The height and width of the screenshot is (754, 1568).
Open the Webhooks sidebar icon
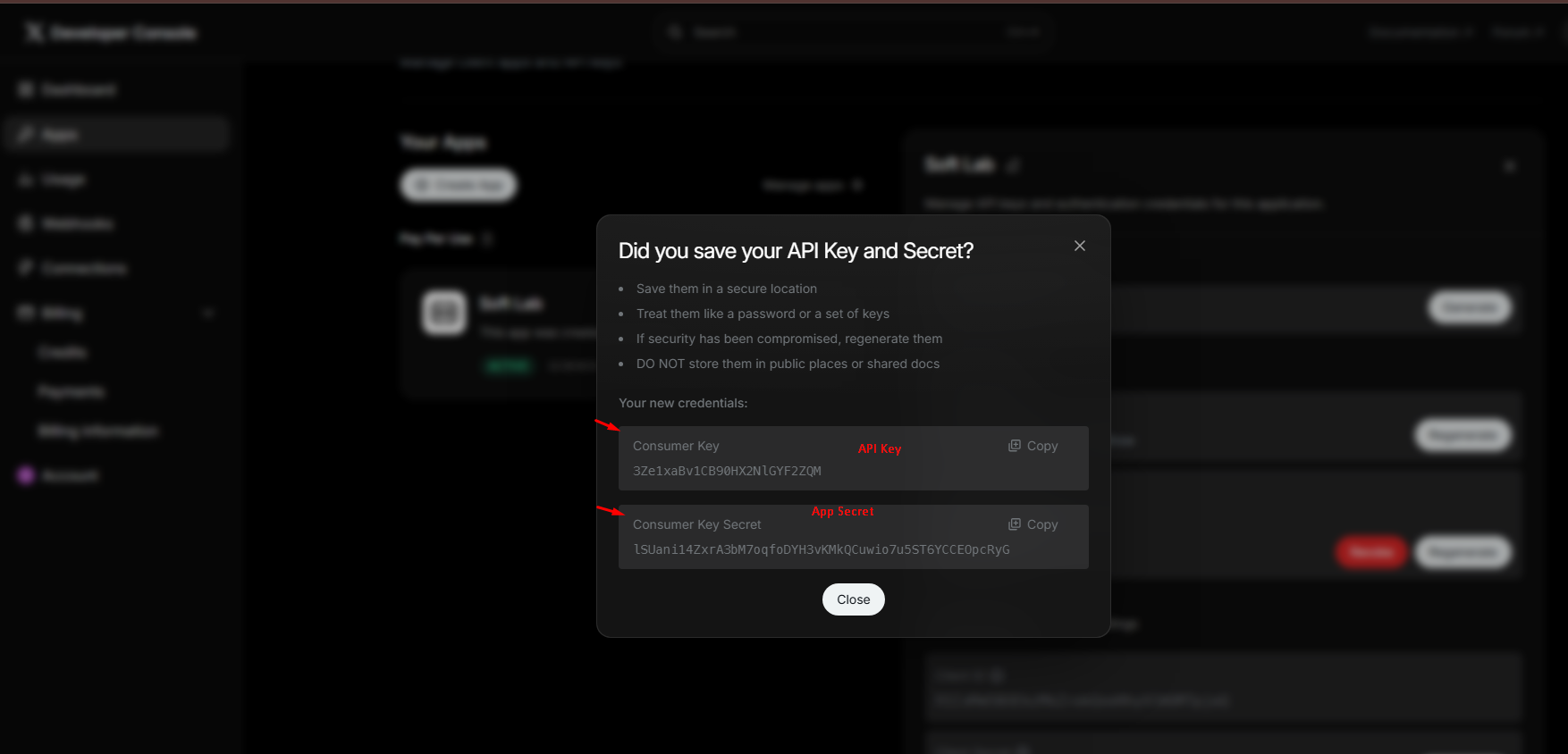click(x=26, y=223)
